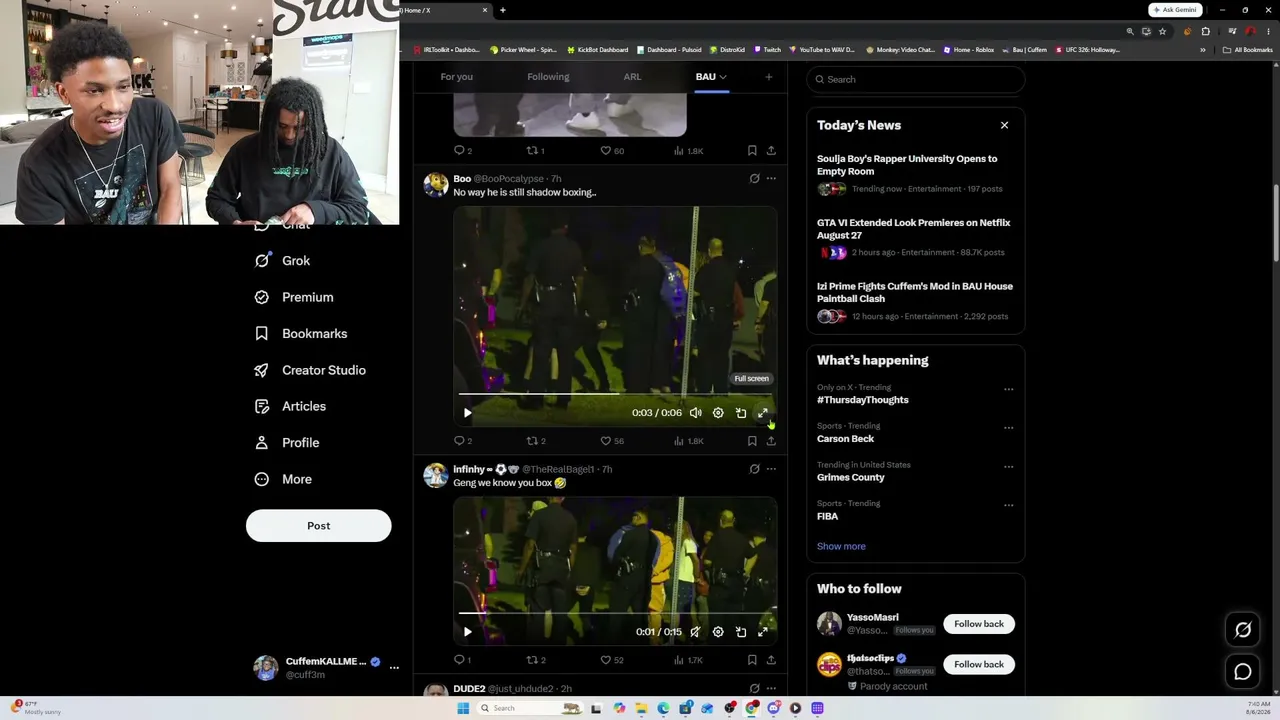This screenshot has height=720, width=1280.
Task: Open more options on DUDE2's post
Action: (771, 689)
